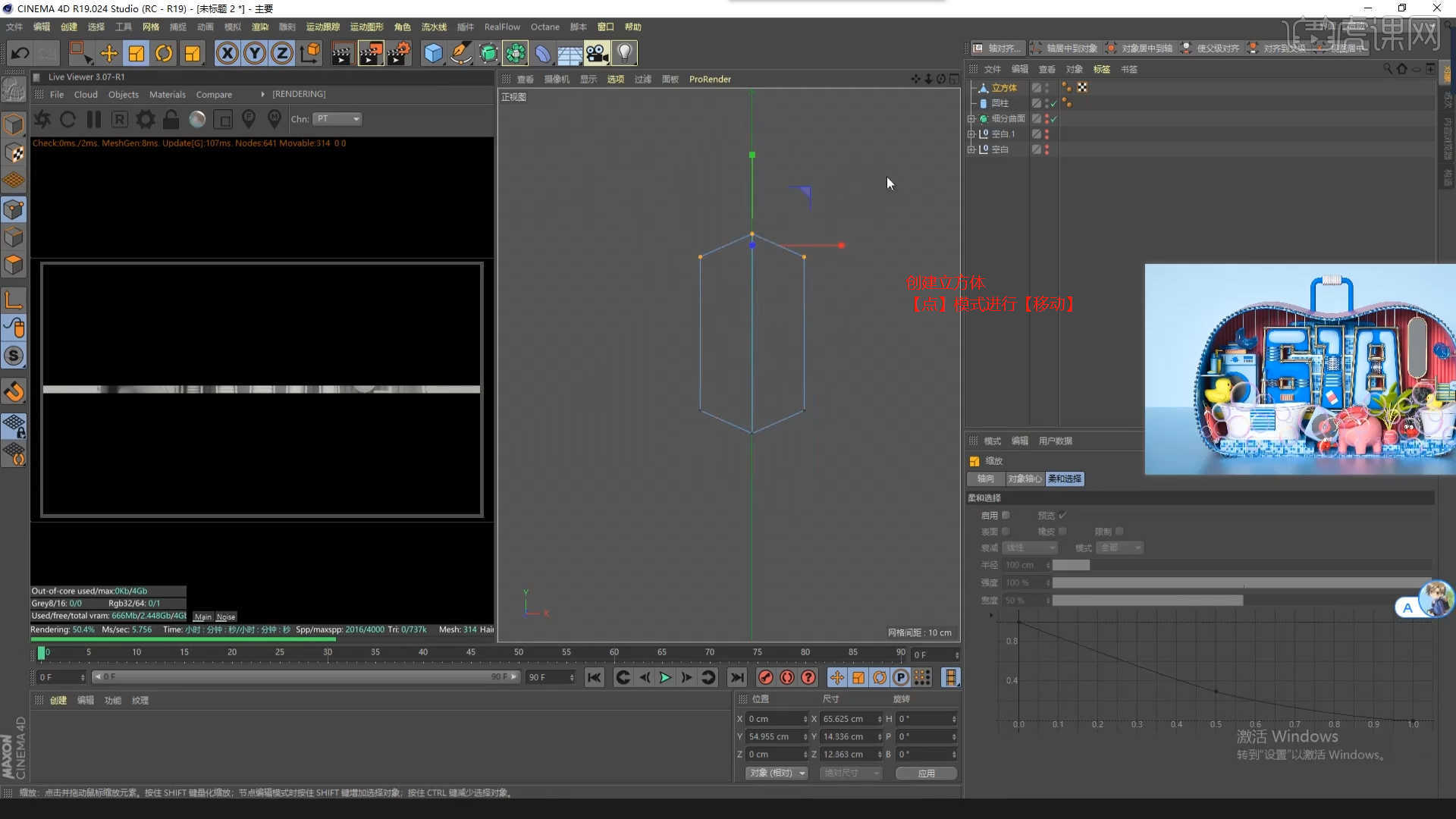
Task: Select the Move tool in top toolbar
Action: (x=109, y=53)
